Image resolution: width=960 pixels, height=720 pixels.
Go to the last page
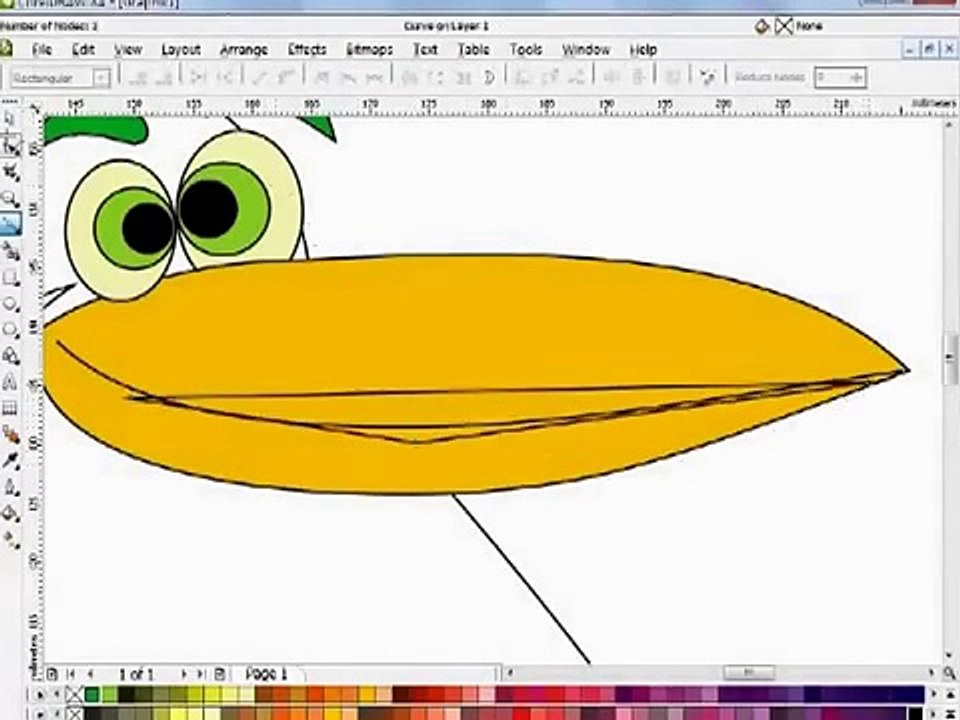coord(200,674)
